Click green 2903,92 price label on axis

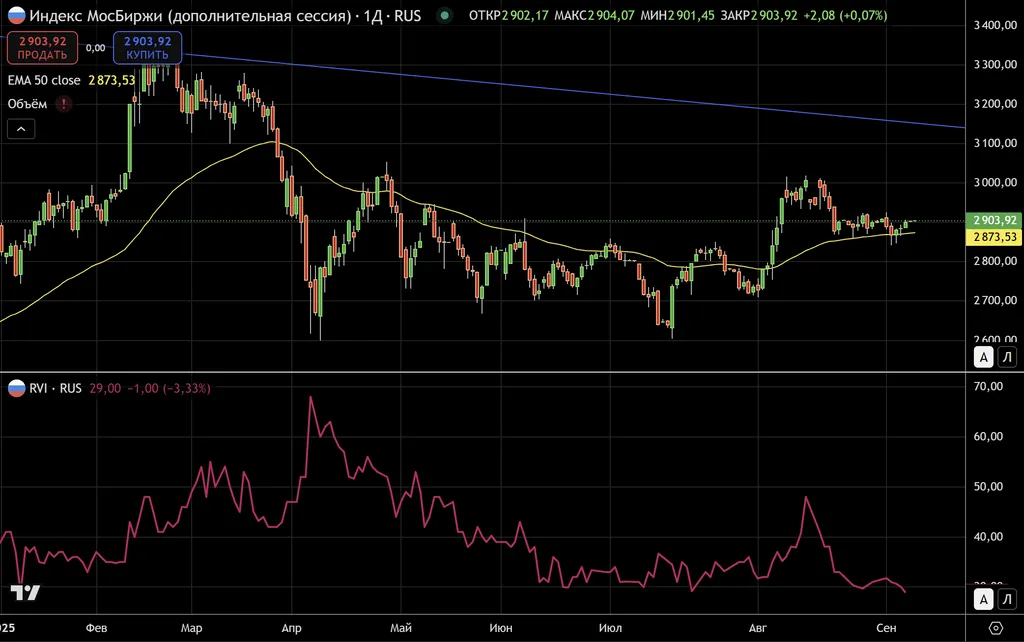[x=994, y=220]
